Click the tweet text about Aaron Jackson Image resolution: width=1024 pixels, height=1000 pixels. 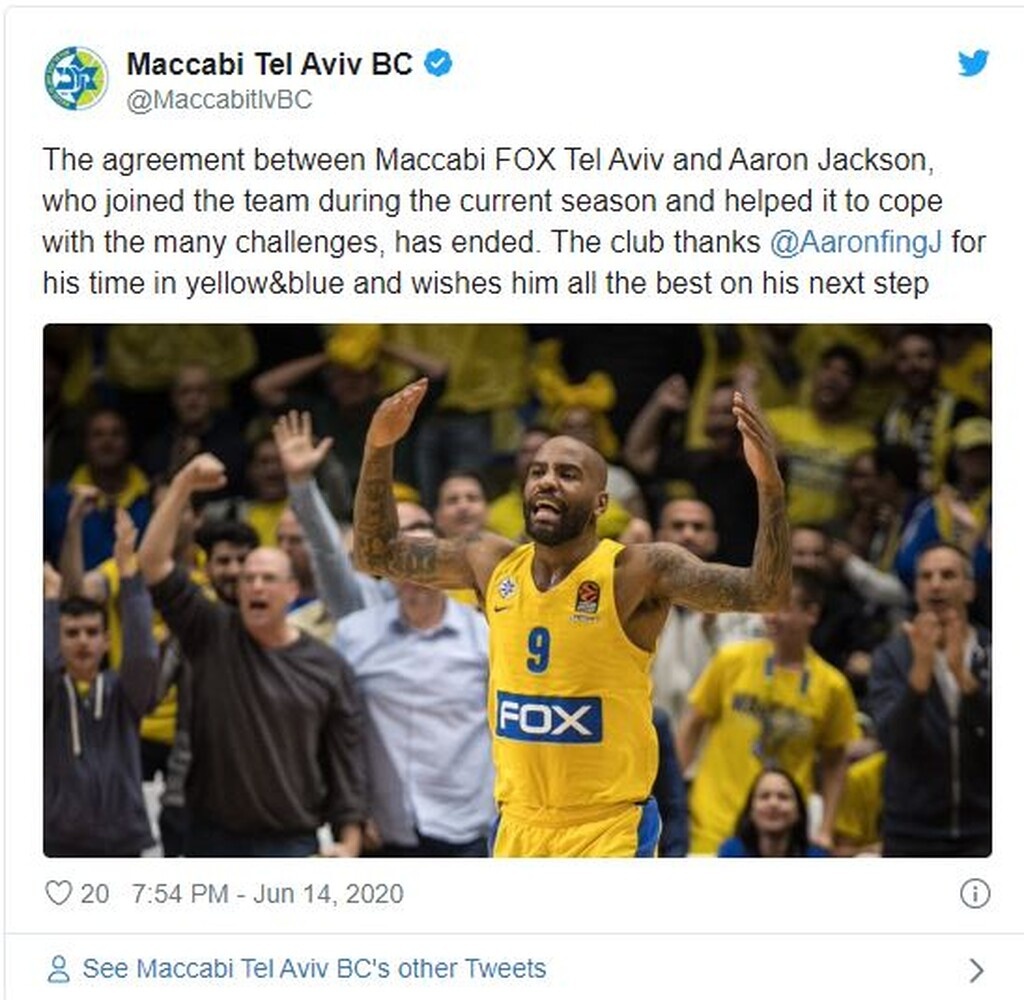click(513, 221)
